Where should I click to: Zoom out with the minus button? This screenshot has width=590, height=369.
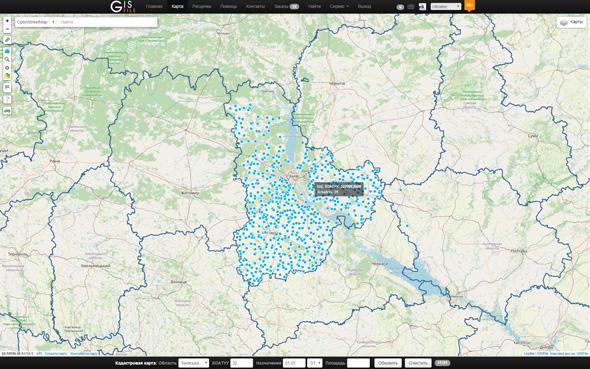pyautogui.click(x=7, y=29)
